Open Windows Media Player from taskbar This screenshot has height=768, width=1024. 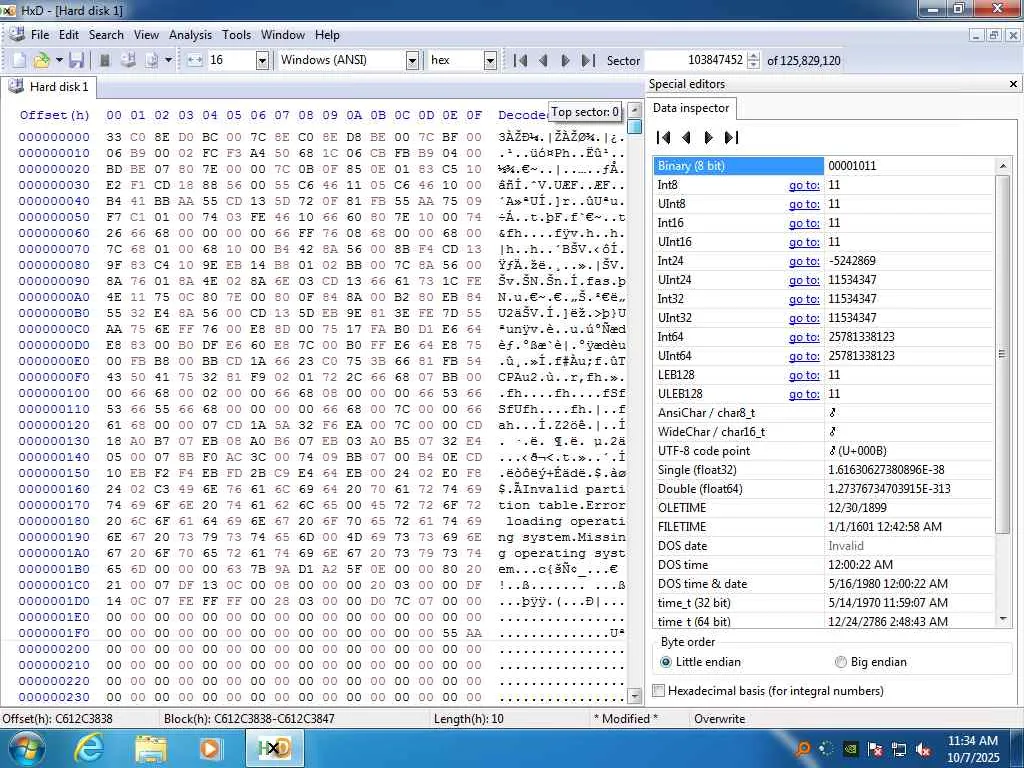point(210,748)
